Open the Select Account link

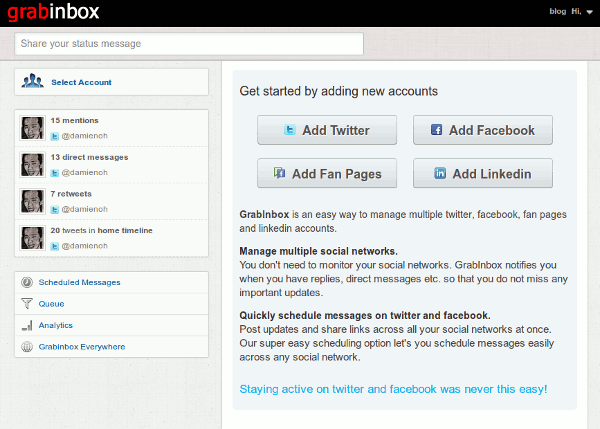pyautogui.click(x=81, y=82)
